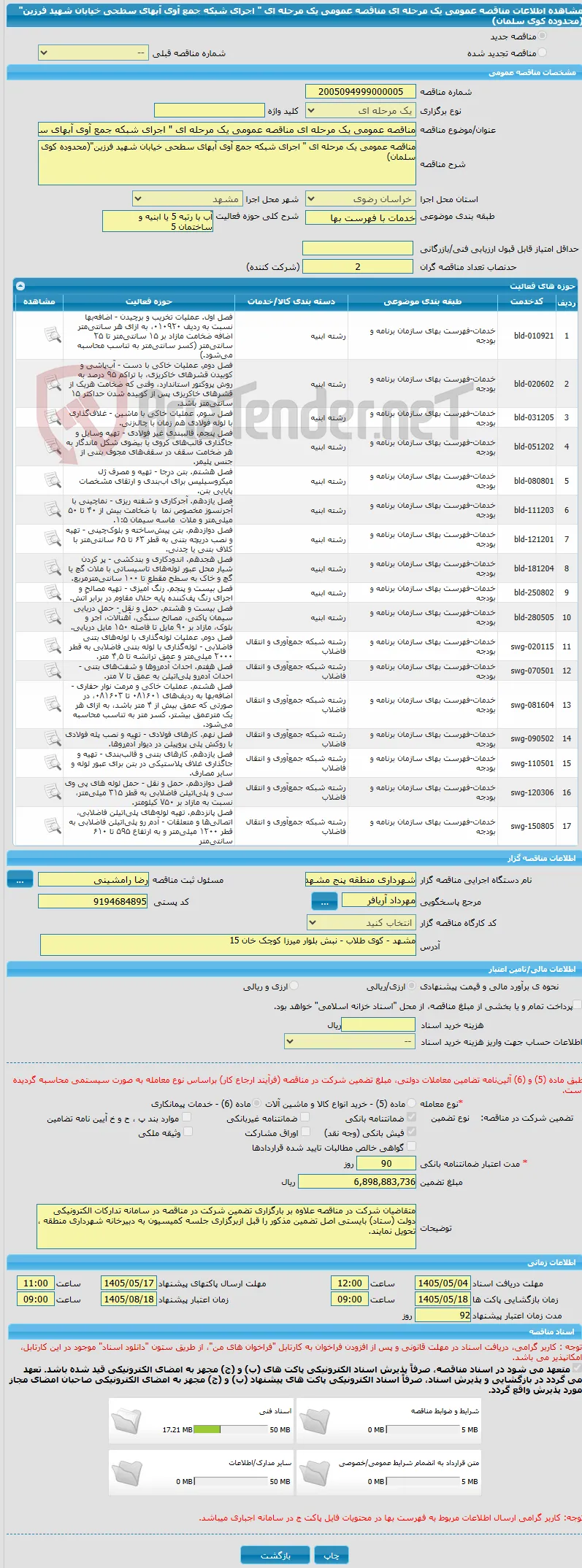Viewport: 582px width, 1568px height.
Task: Open view icon for row bld-111203
Action: pos(53,509)
